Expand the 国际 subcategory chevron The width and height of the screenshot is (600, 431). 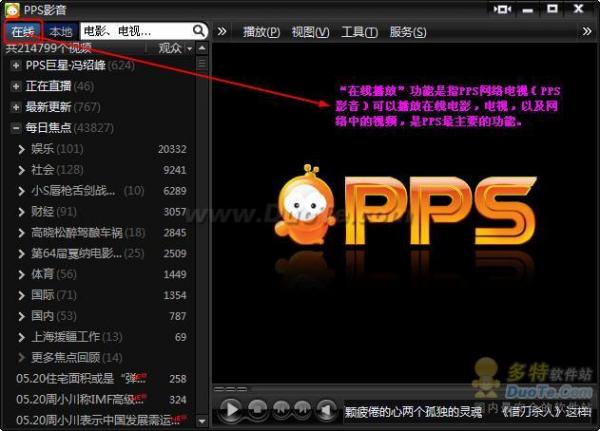tap(21, 295)
